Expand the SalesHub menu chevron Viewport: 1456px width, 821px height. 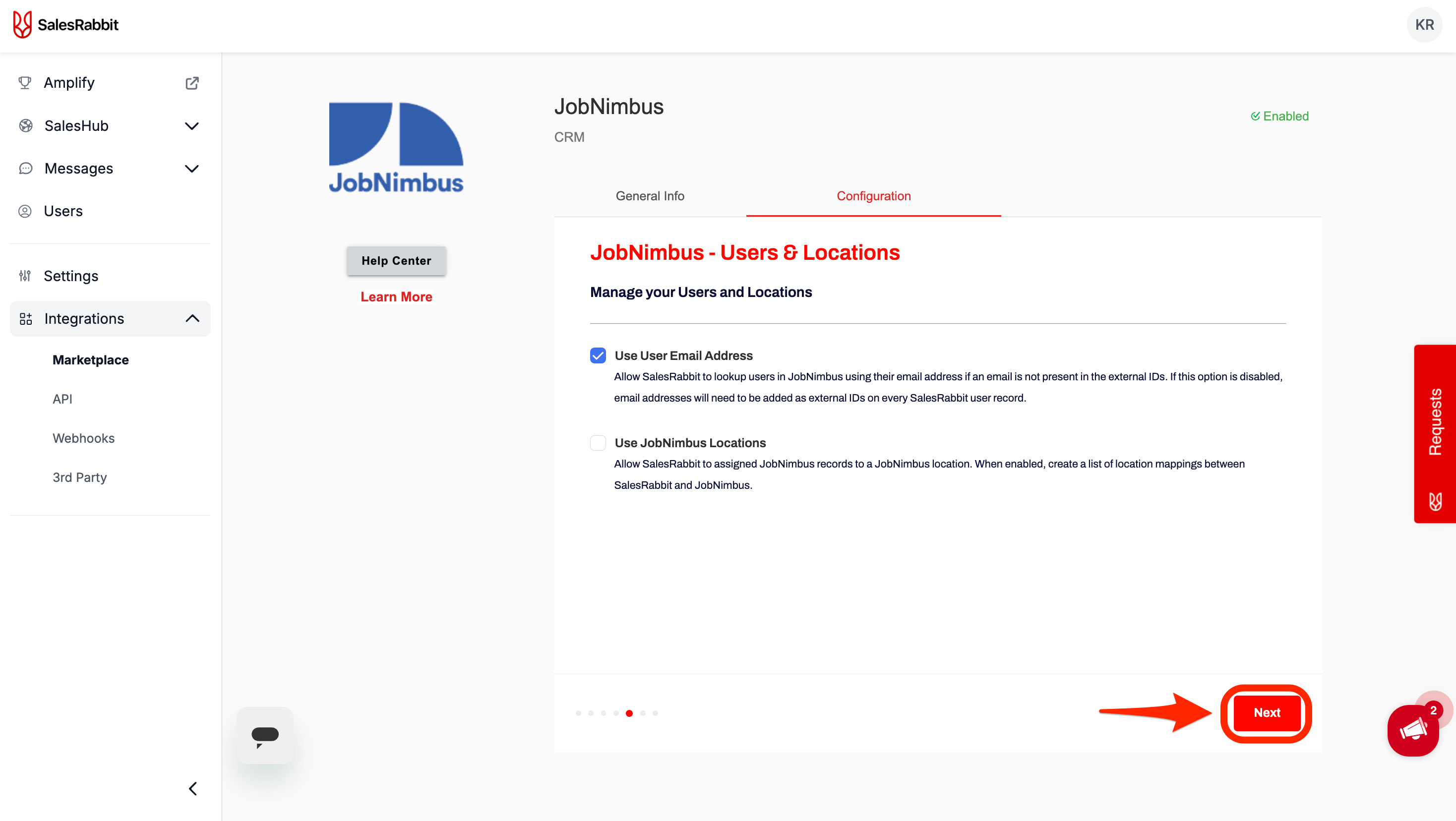(x=192, y=126)
